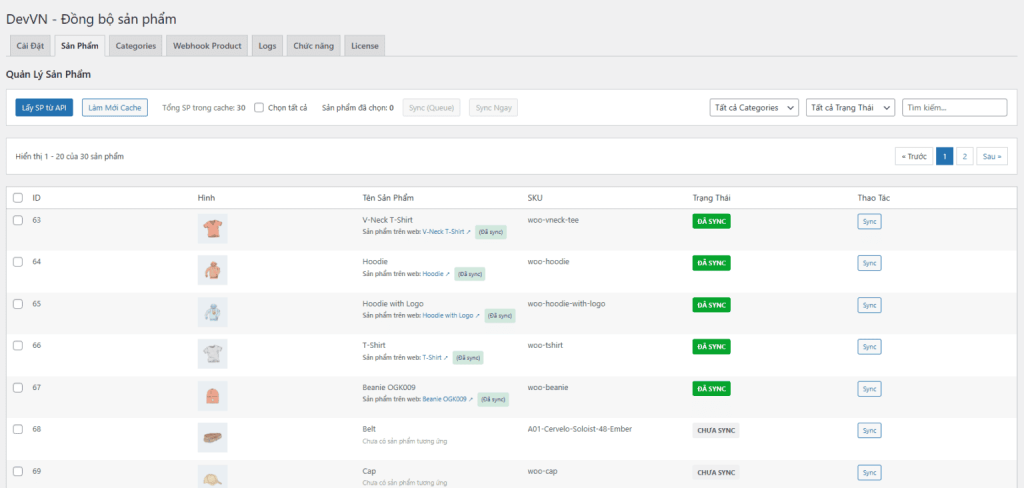Switch to the Webhook Product tab
This screenshot has height=488, width=1024.
207,45
